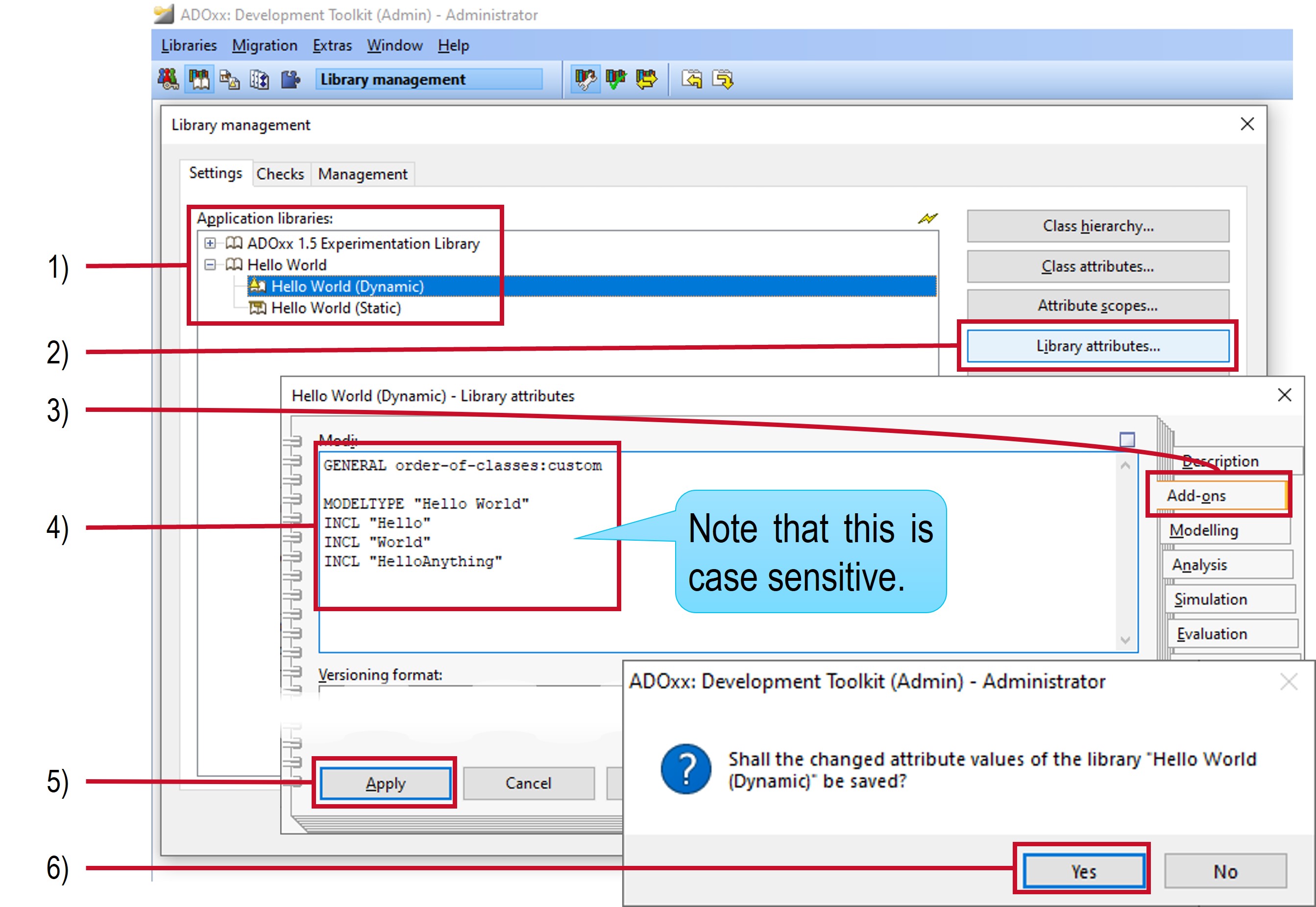Open Model management documents icon

(230, 79)
